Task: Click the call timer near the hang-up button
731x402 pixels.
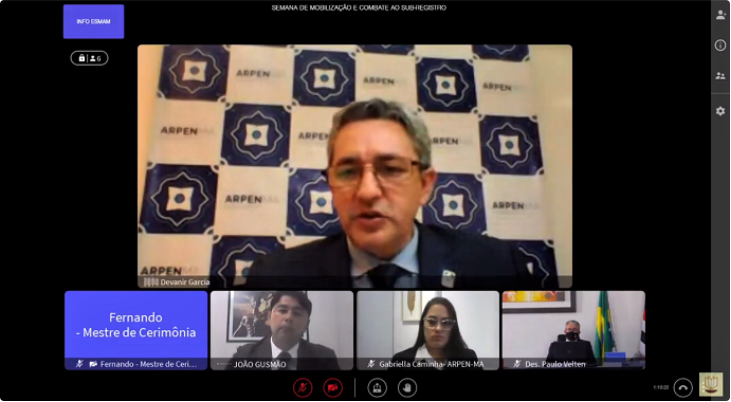Action: pyautogui.click(x=661, y=388)
